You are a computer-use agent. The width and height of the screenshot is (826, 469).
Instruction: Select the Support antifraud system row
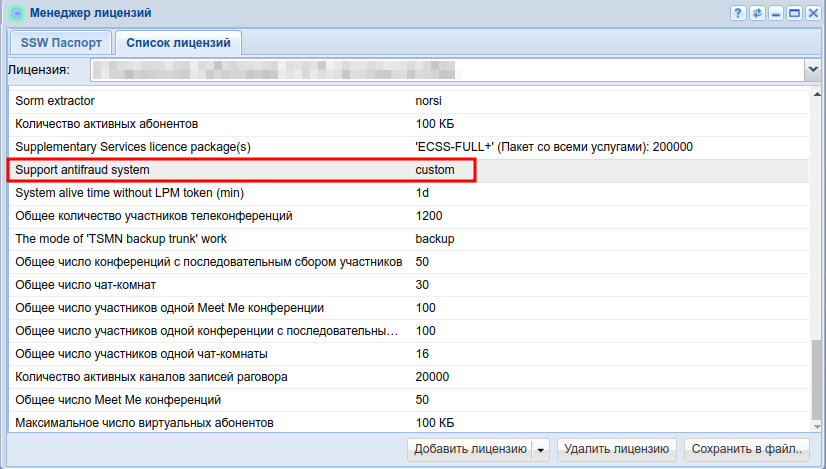[x=240, y=170]
